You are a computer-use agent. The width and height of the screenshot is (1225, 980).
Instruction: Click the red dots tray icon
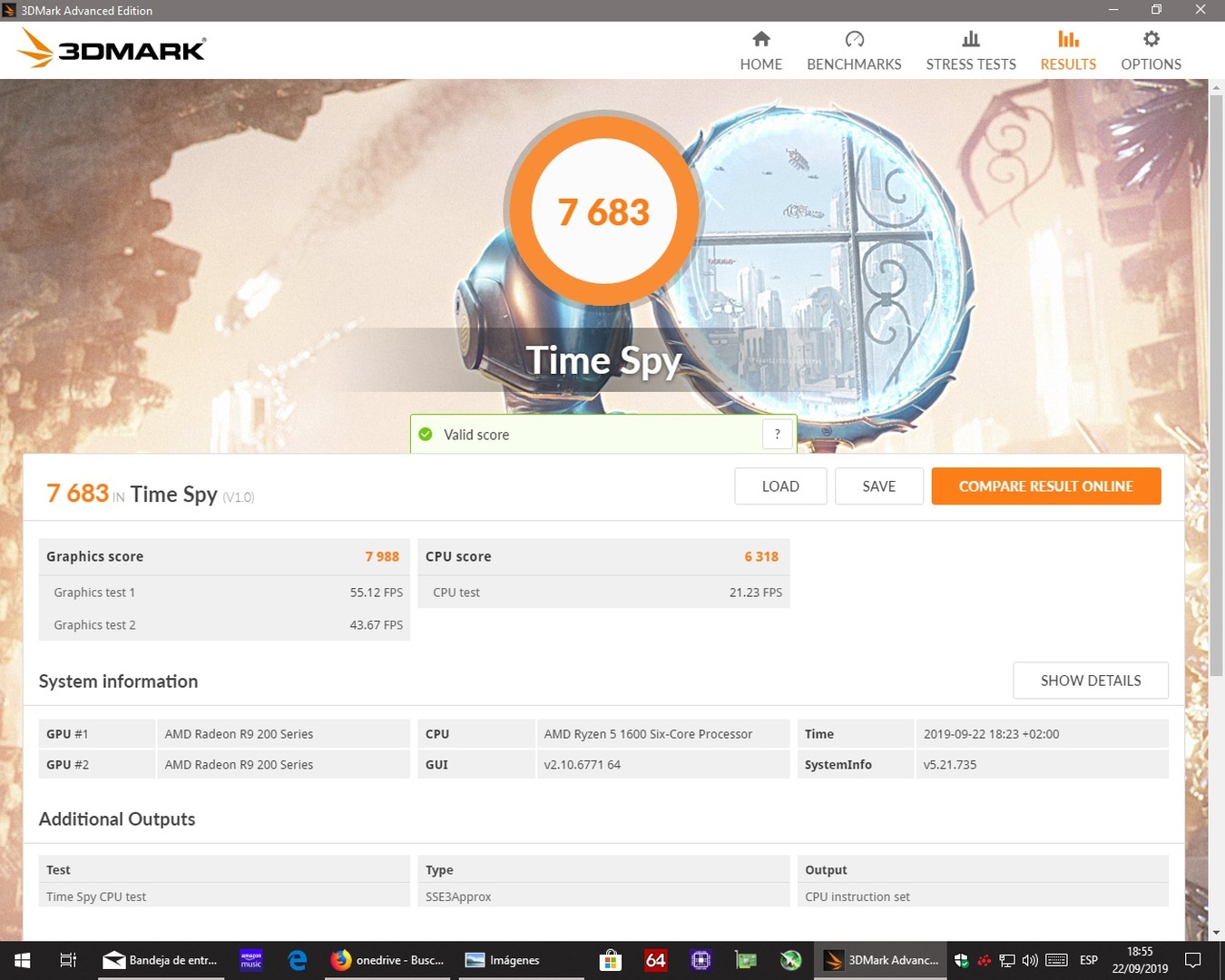coord(984,960)
